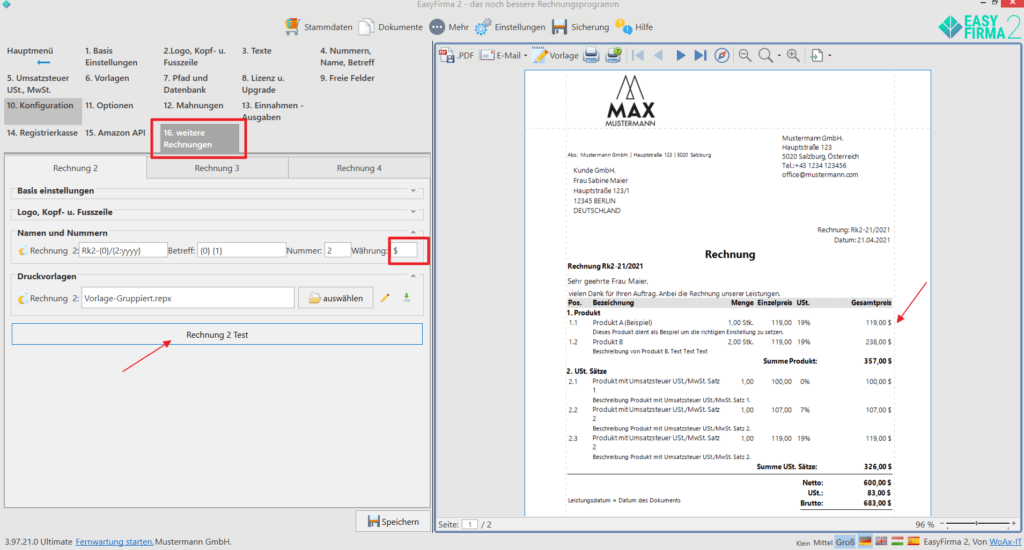Click the green download template icon

[407, 298]
